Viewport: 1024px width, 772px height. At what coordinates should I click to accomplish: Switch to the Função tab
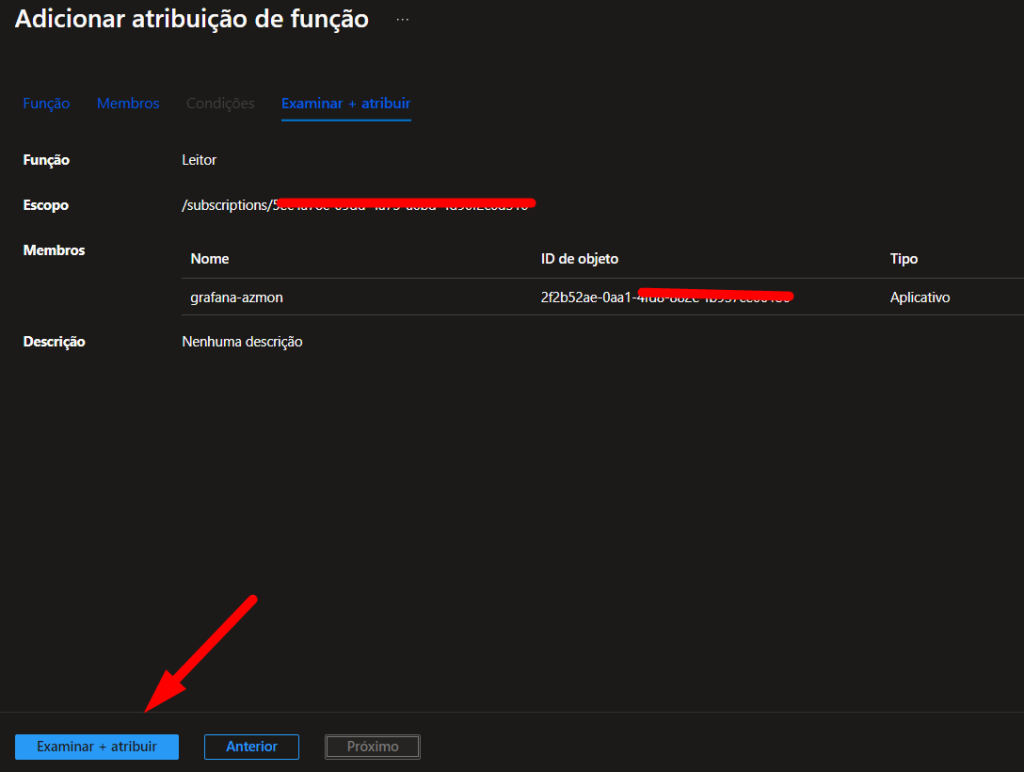[x=46, y=103]
